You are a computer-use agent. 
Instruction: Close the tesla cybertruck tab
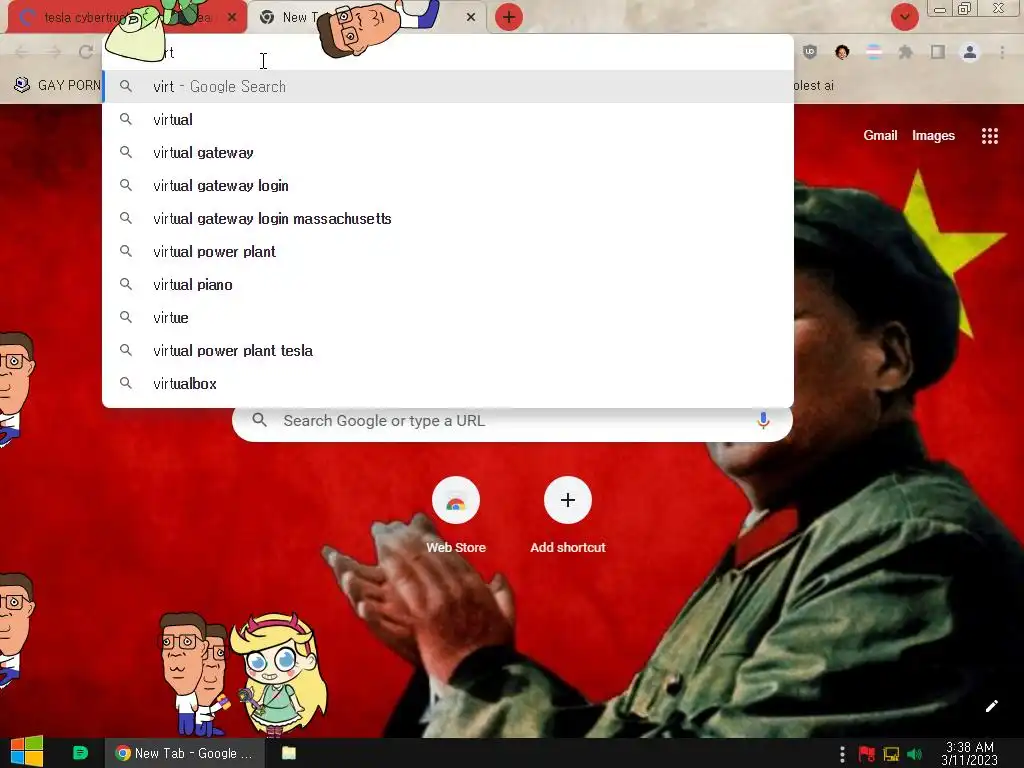232,18
